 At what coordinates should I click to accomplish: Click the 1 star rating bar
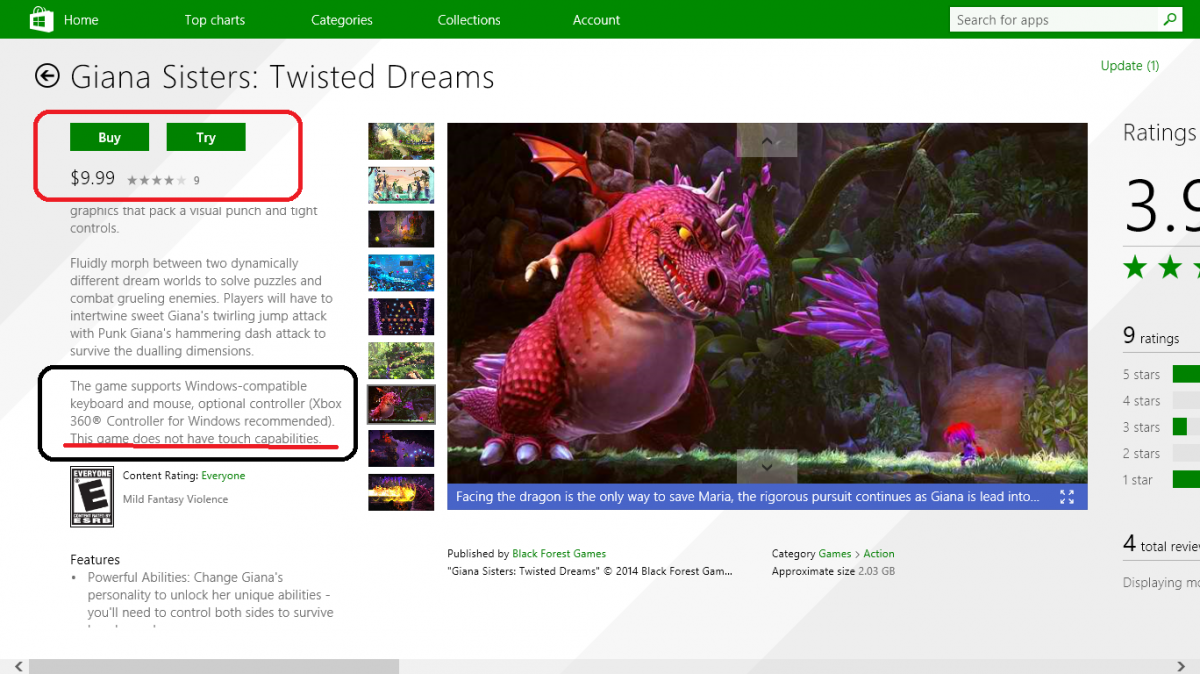pyautogui.click(x=1186, y=480)
